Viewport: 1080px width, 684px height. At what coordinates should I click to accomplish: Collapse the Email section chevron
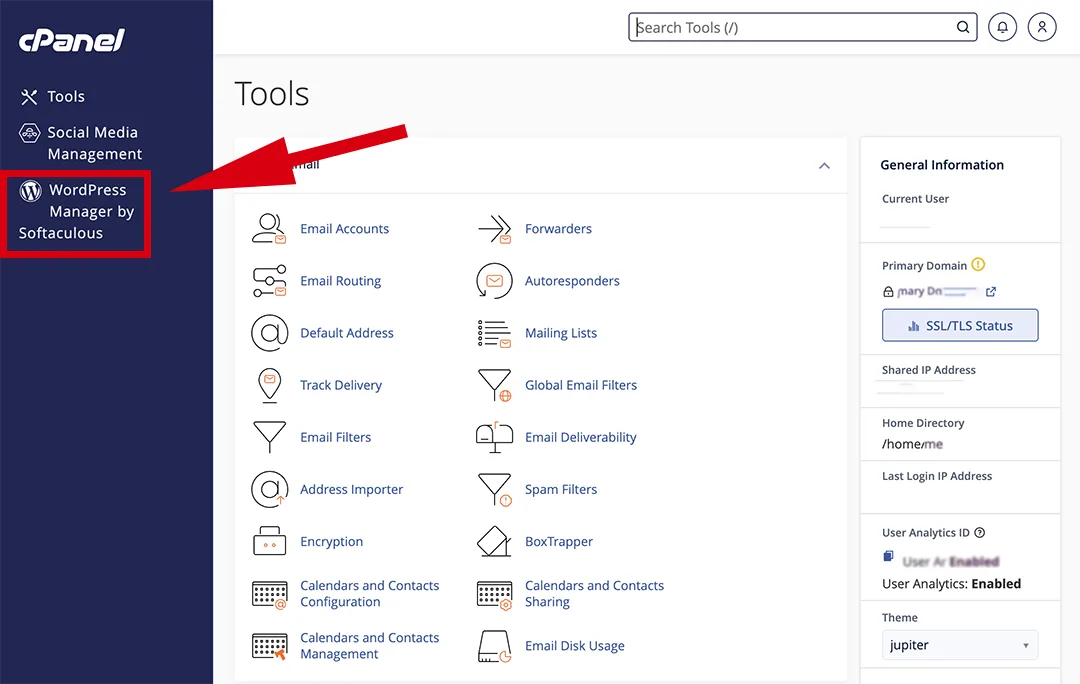(x=824, y=166)
